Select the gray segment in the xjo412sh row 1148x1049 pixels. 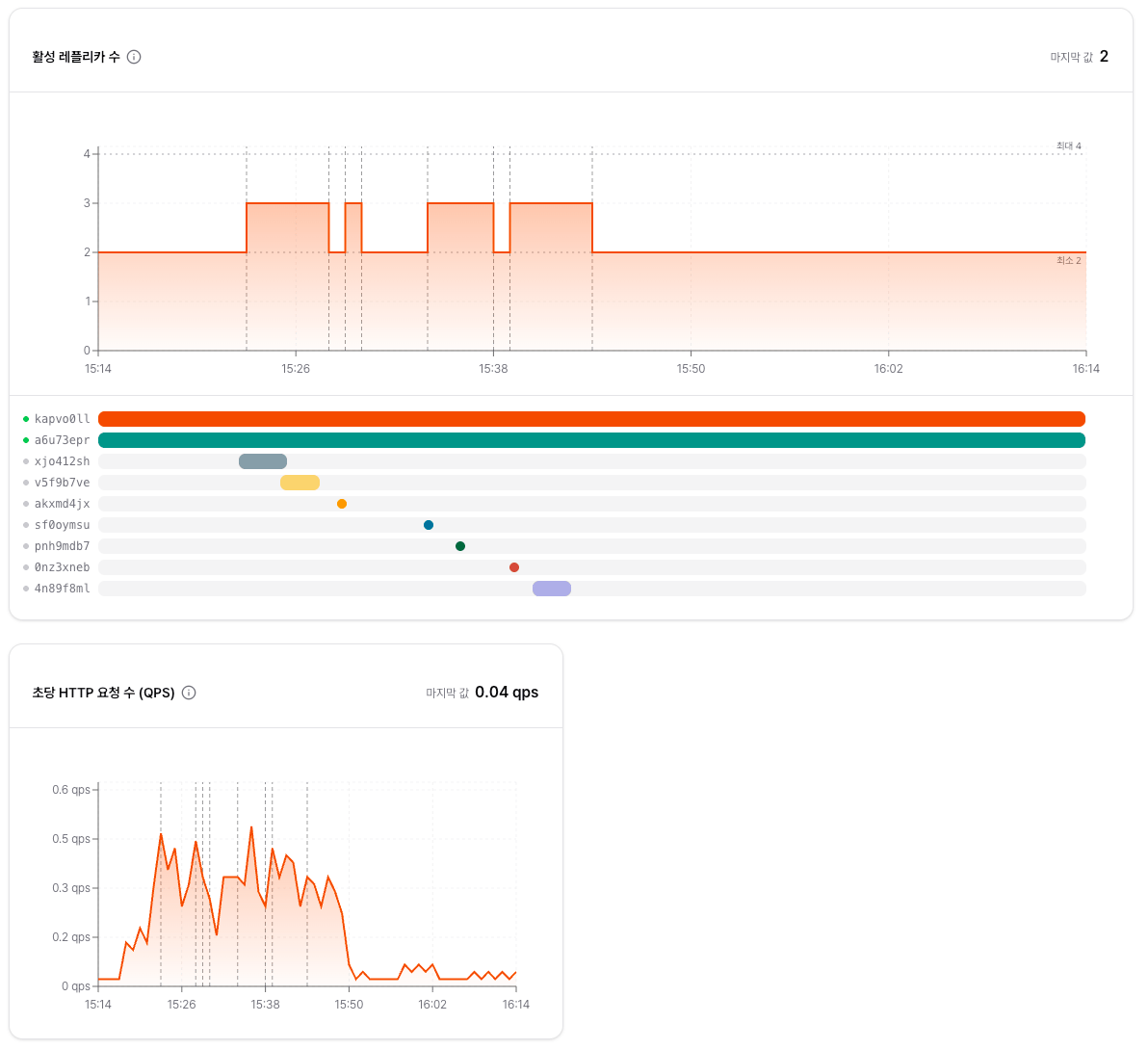[x=263, y=461]
